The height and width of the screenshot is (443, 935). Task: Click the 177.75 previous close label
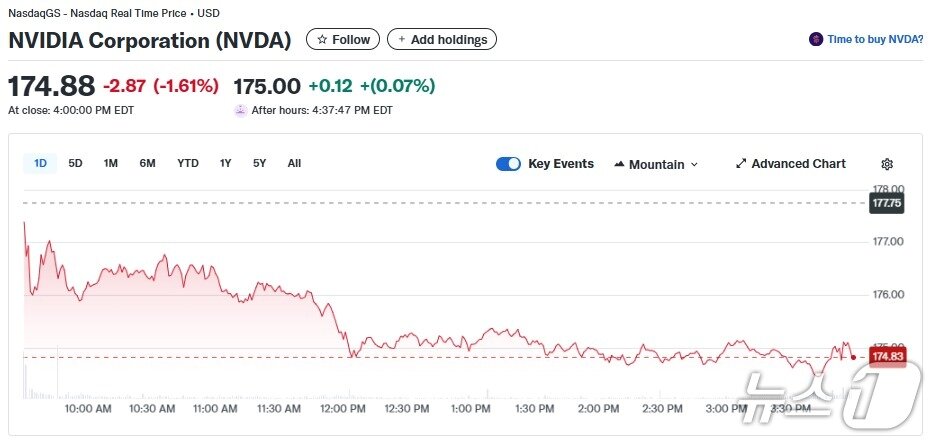click(x=887, y=203)
